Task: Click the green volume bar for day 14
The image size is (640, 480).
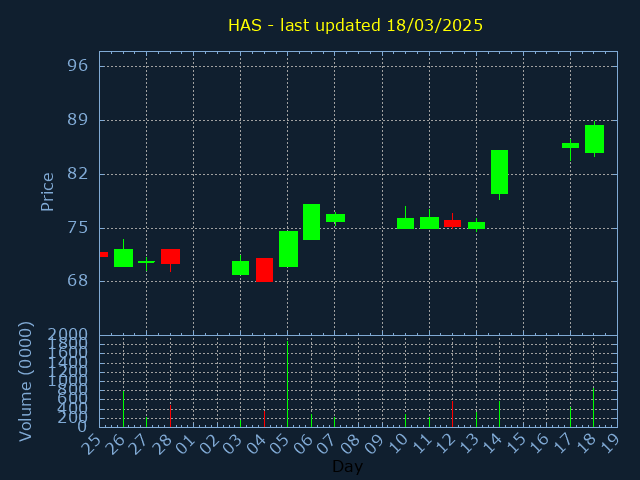Action: point(499,414)
